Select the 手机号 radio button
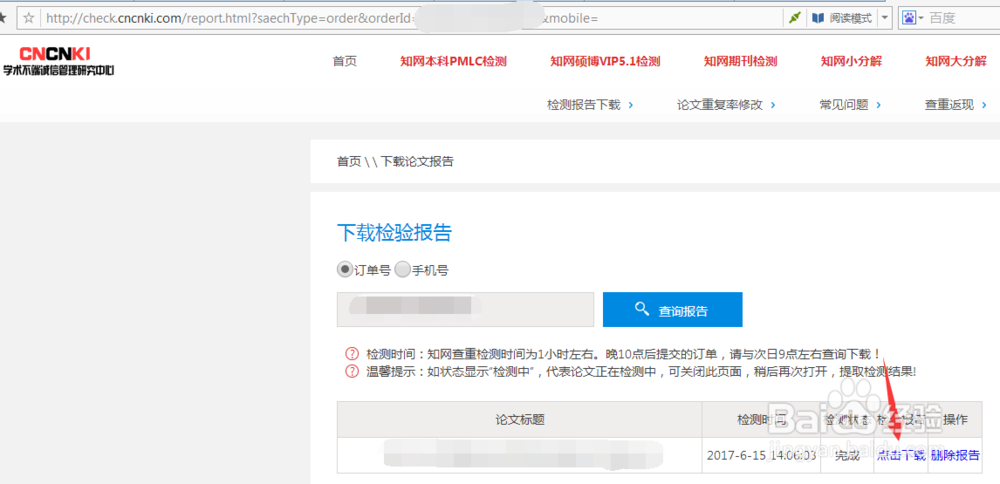1000x484 pixels. tap(402, 270)
